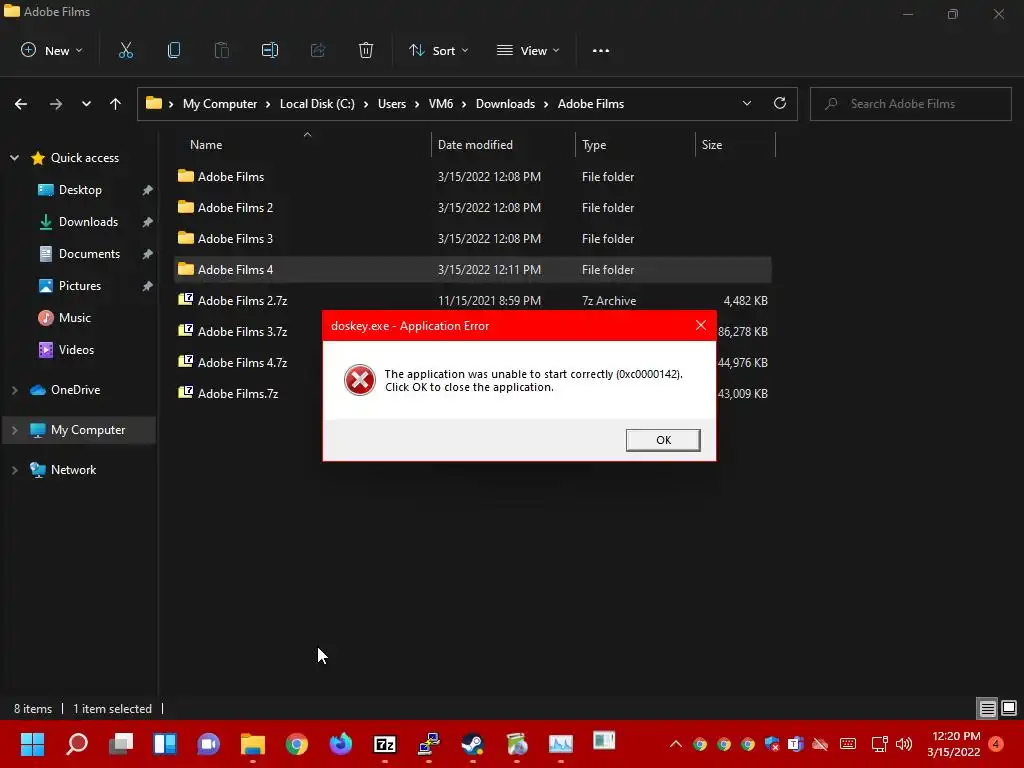
Task: Open taskbar Search magnifier
Action: point(77,743)
